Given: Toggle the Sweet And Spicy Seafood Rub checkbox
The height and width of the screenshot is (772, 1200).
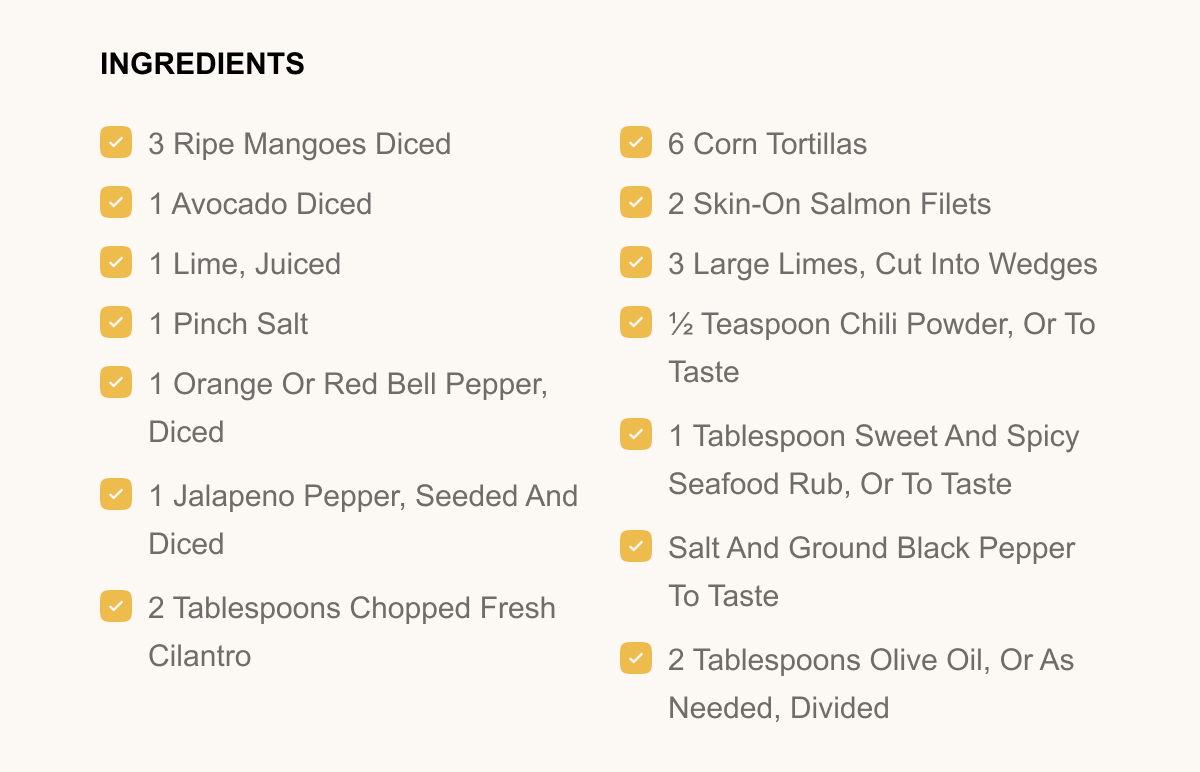Looking at the screenshot, I should click(x=636, y=434).
